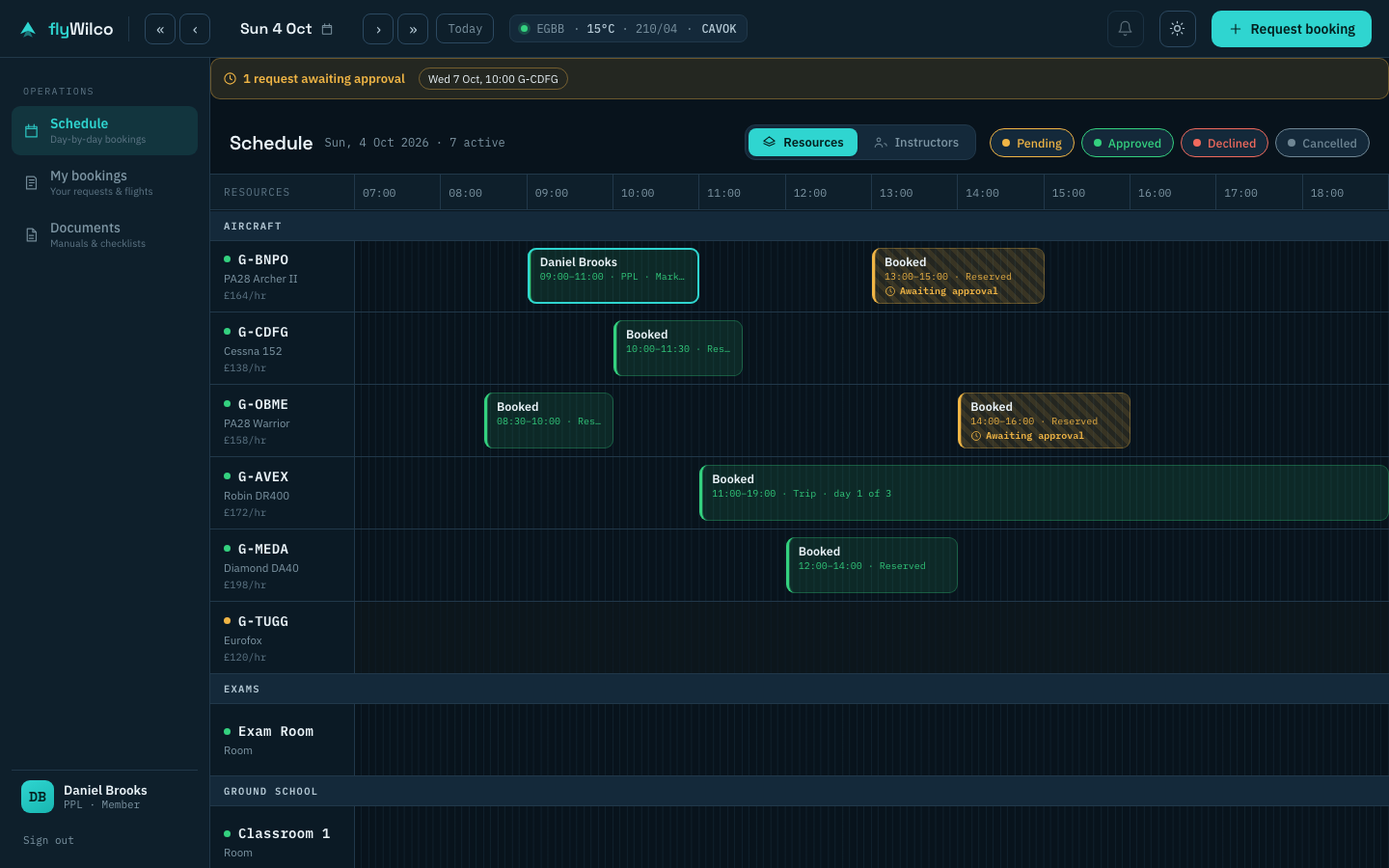The width and height of the screenshot is (1389, 868).
Task: Select the G-MEDA Diamond DA40 resource
Action: click(282, 565)
